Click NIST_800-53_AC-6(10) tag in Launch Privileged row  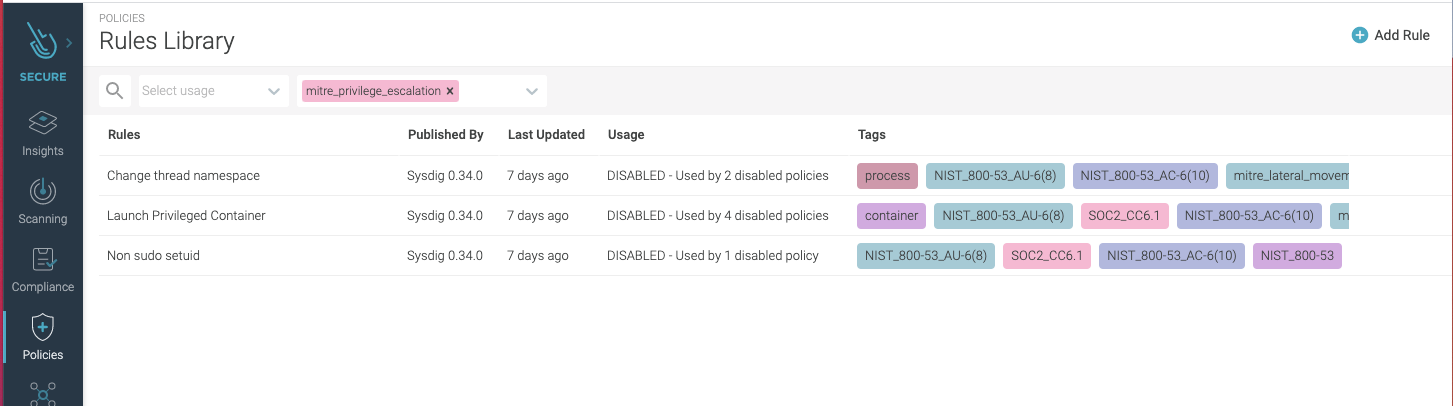click(1249, 216)
